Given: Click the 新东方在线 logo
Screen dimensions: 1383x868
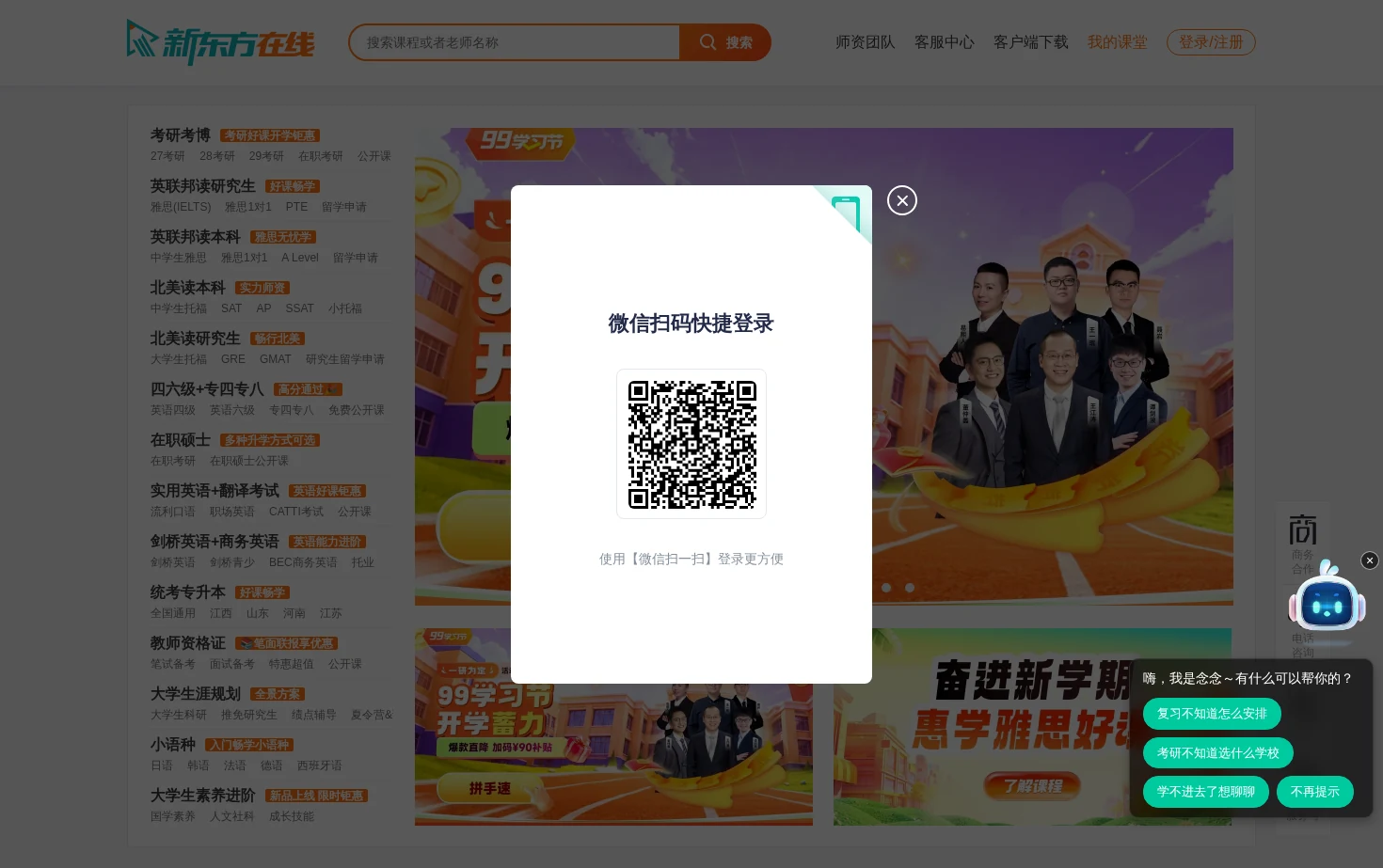Looking at the screenshot, I should (x=221, y=42).
